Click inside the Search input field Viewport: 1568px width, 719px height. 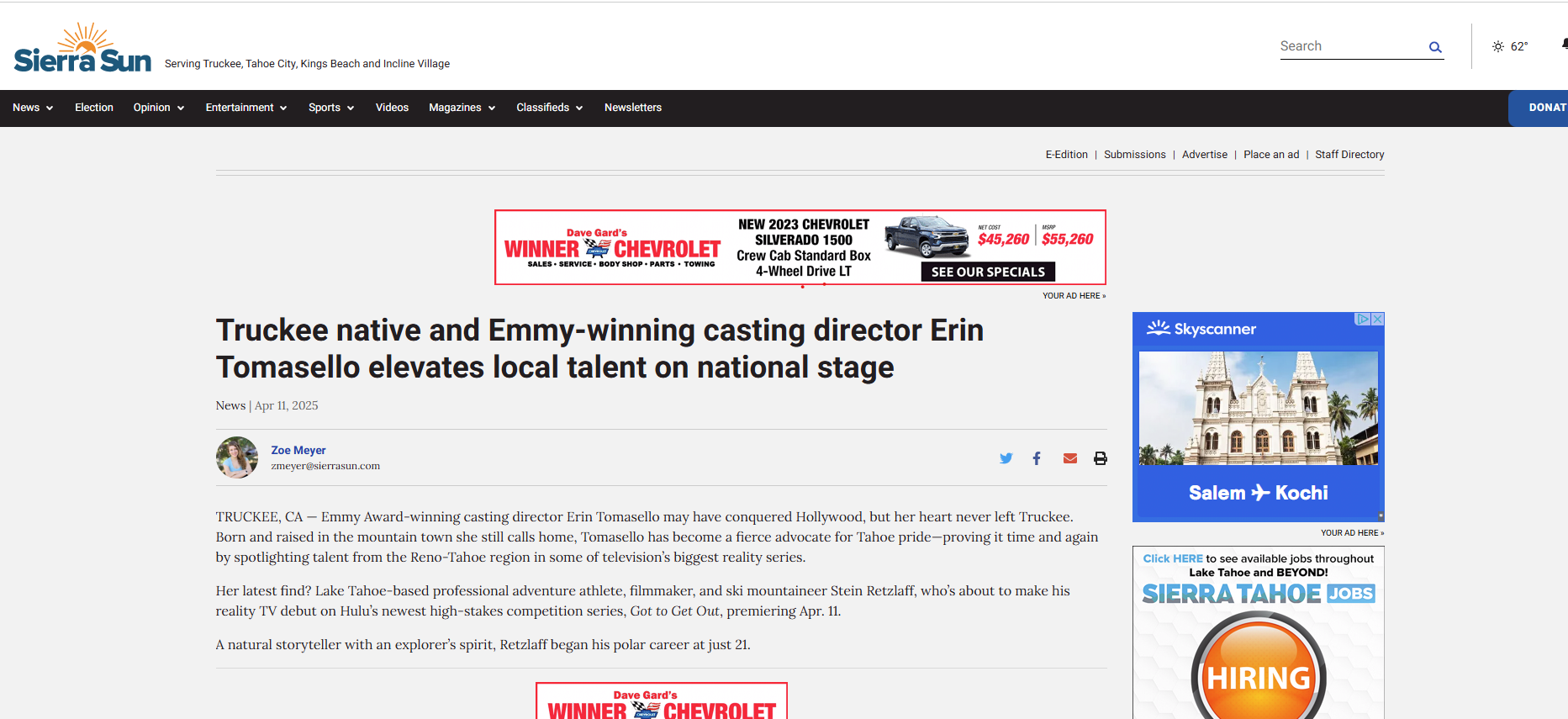click(x=1351, y=46)
